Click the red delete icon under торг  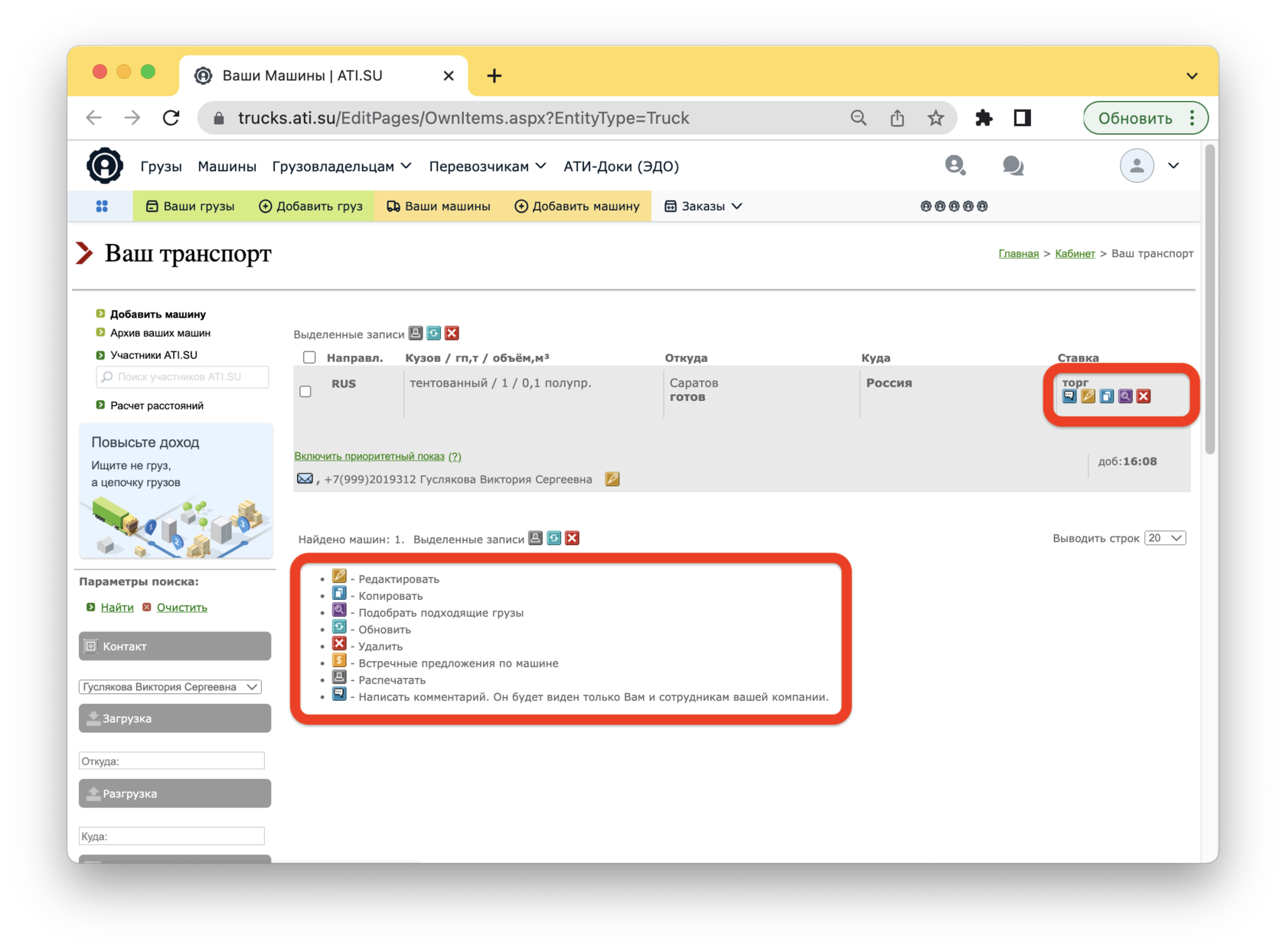1144,396
